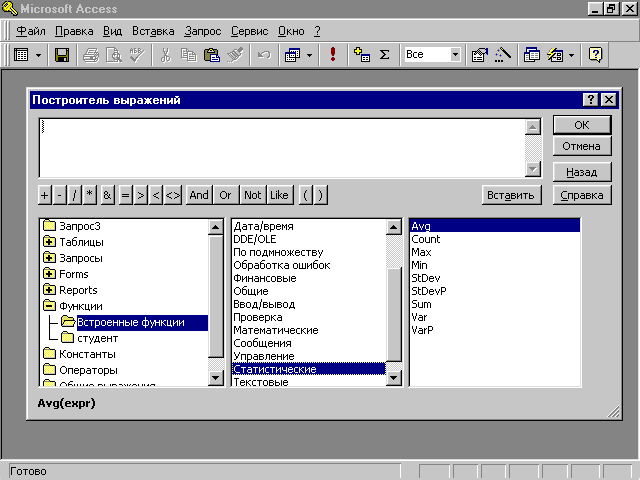Click the Format Painter brush icon
Screen dimensions: 640x480
[x=235, y=55]
